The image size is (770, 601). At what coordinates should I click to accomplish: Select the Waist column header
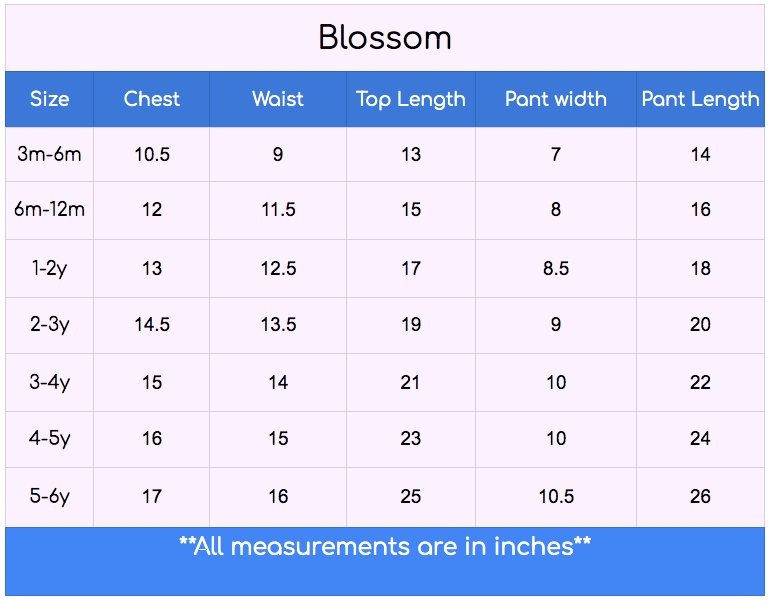coord(278,99)
